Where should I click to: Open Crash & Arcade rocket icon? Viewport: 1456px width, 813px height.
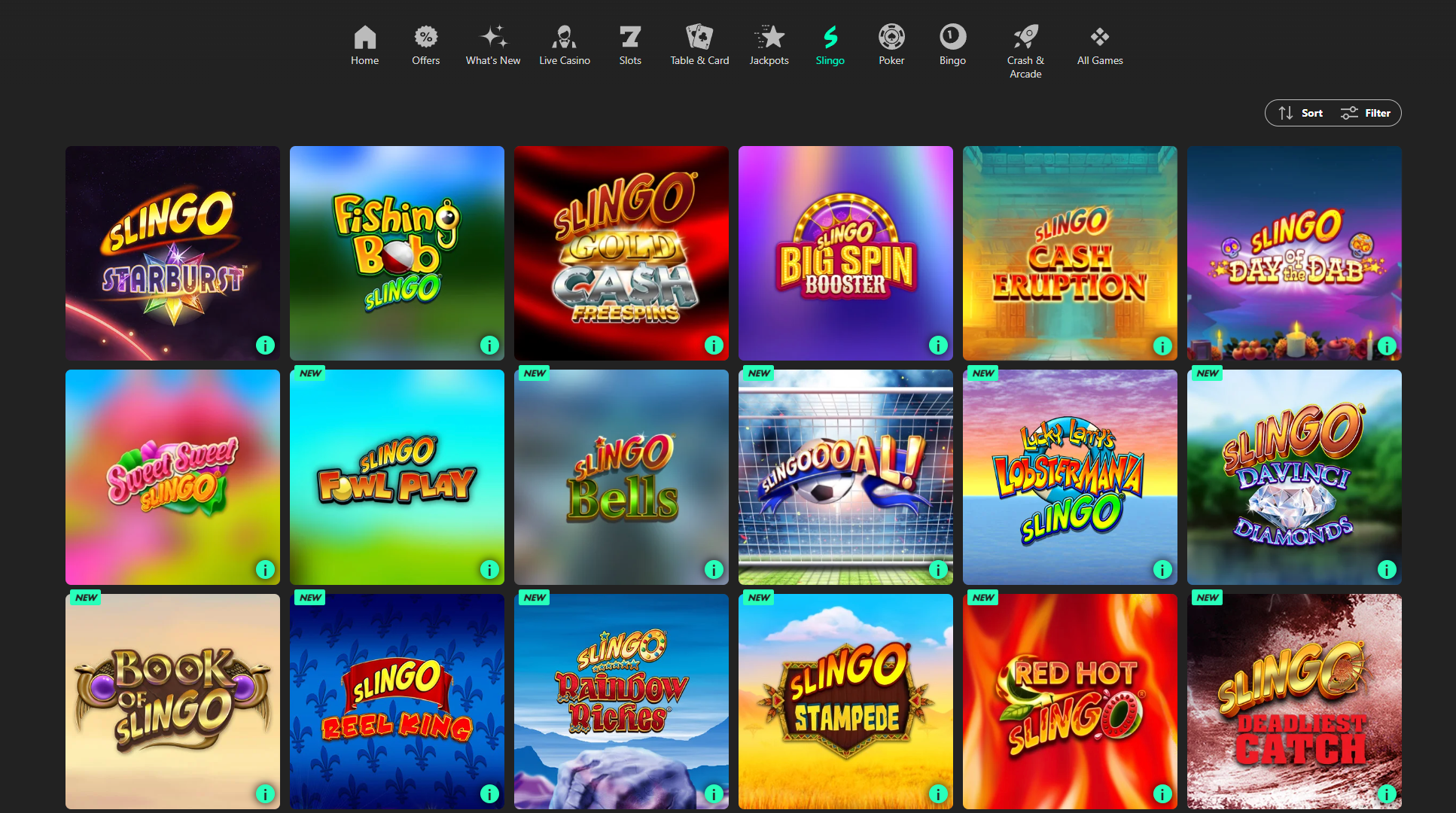coord(1025,38)
